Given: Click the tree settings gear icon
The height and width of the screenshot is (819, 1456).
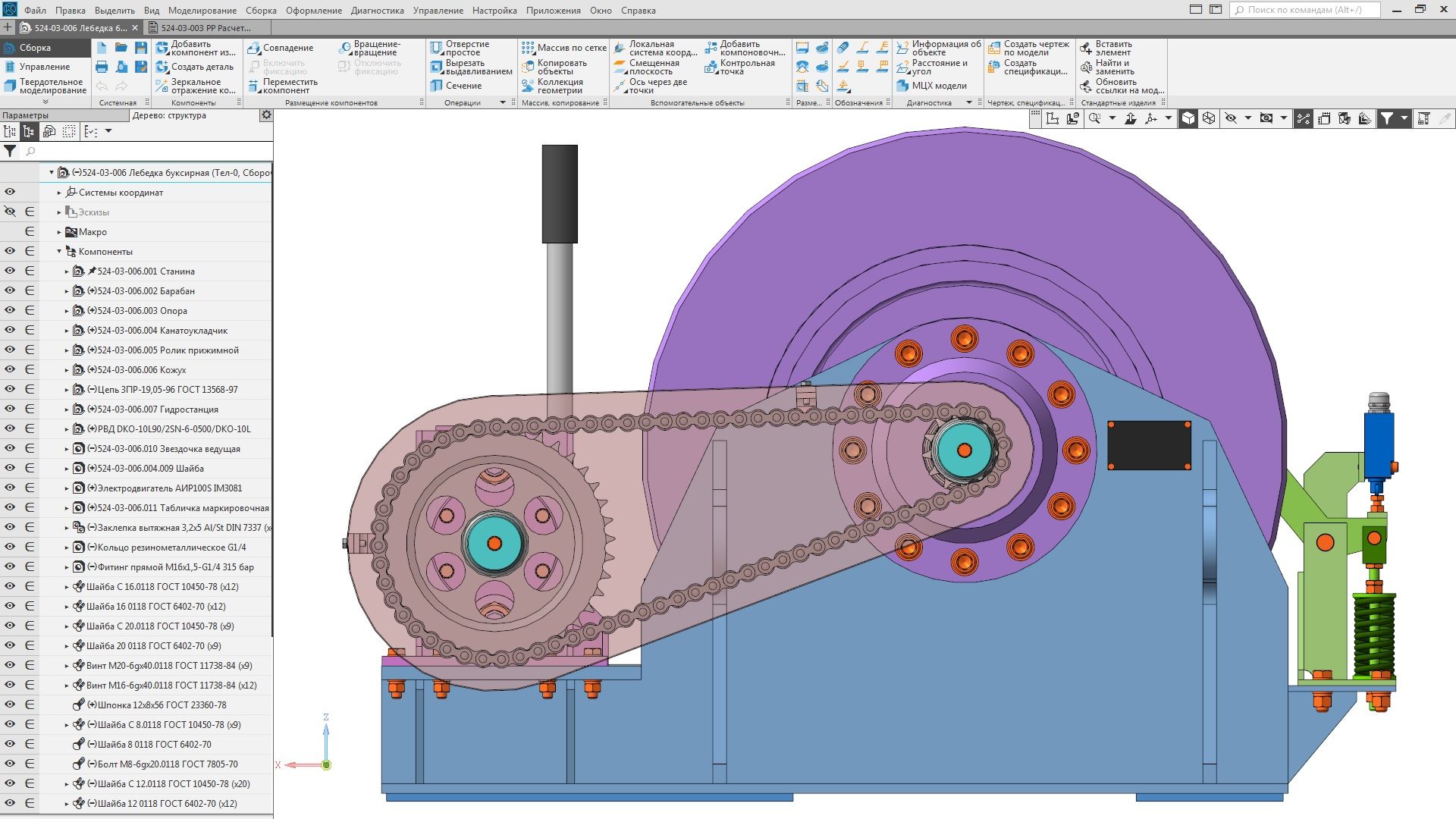Looking at the screenshot, I should [266, 115].
